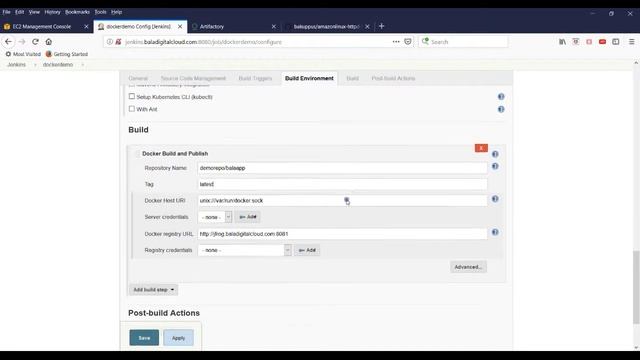Go back using browser back arrow

(8, 42)
